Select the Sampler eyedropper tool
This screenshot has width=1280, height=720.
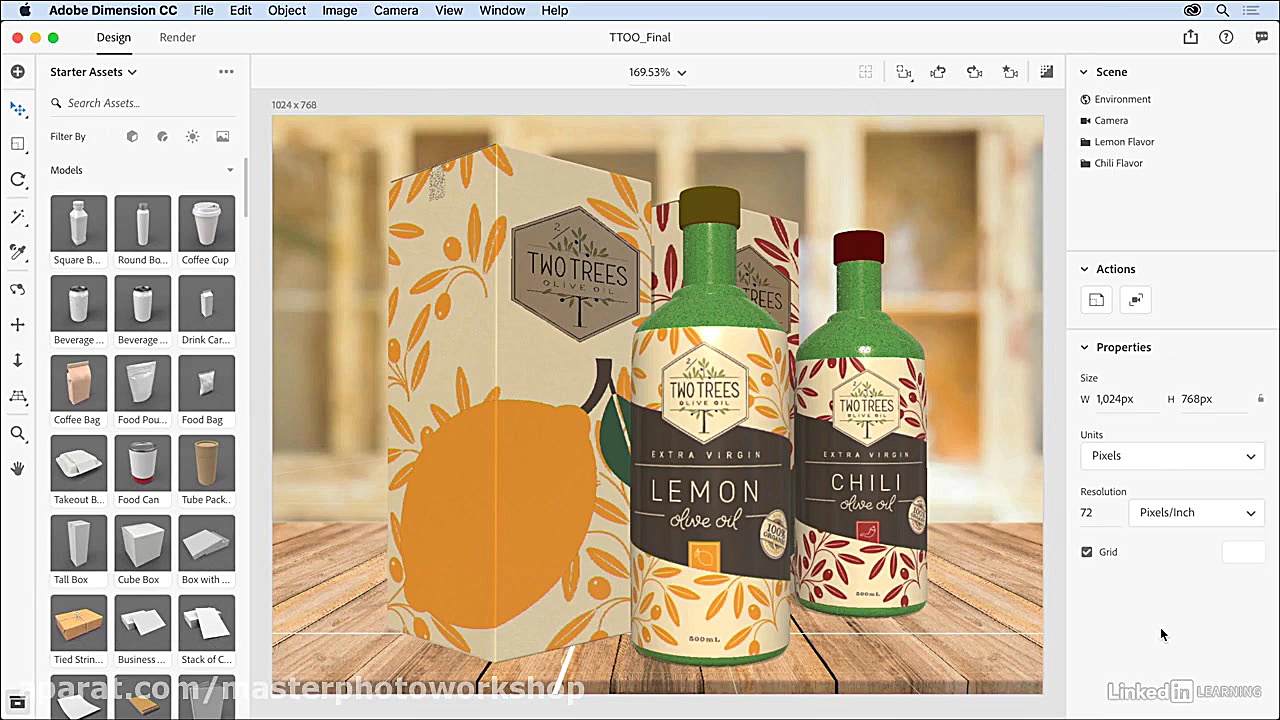pos(17,252)
